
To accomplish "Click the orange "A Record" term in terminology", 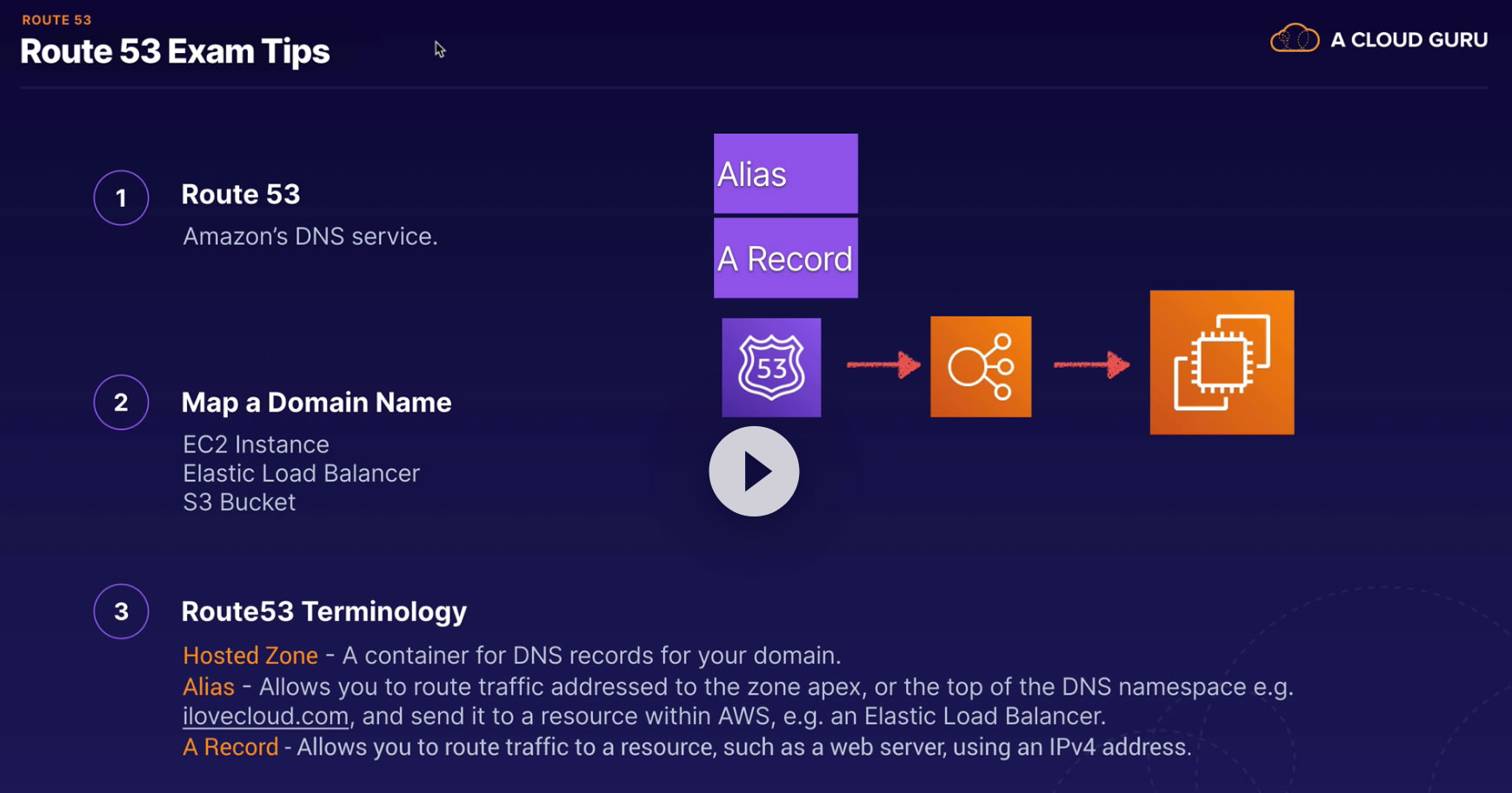I will point(230,747).
